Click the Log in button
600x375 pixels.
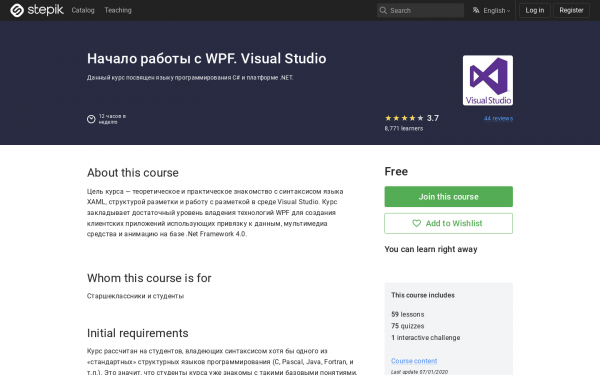535,10
